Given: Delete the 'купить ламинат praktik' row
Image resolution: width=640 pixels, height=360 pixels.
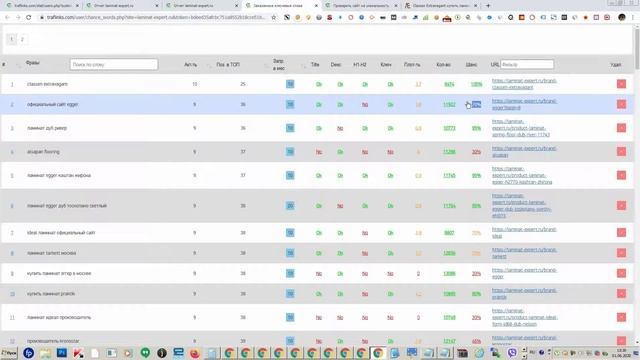Looking at the screenshot, I should coord(621,294).
